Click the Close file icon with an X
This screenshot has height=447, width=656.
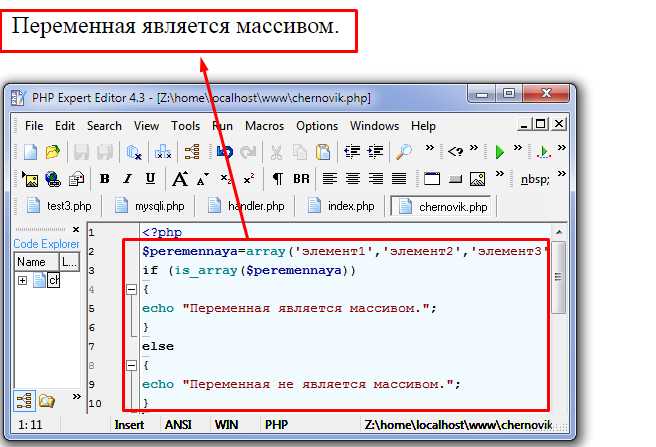tap(133, 152)
